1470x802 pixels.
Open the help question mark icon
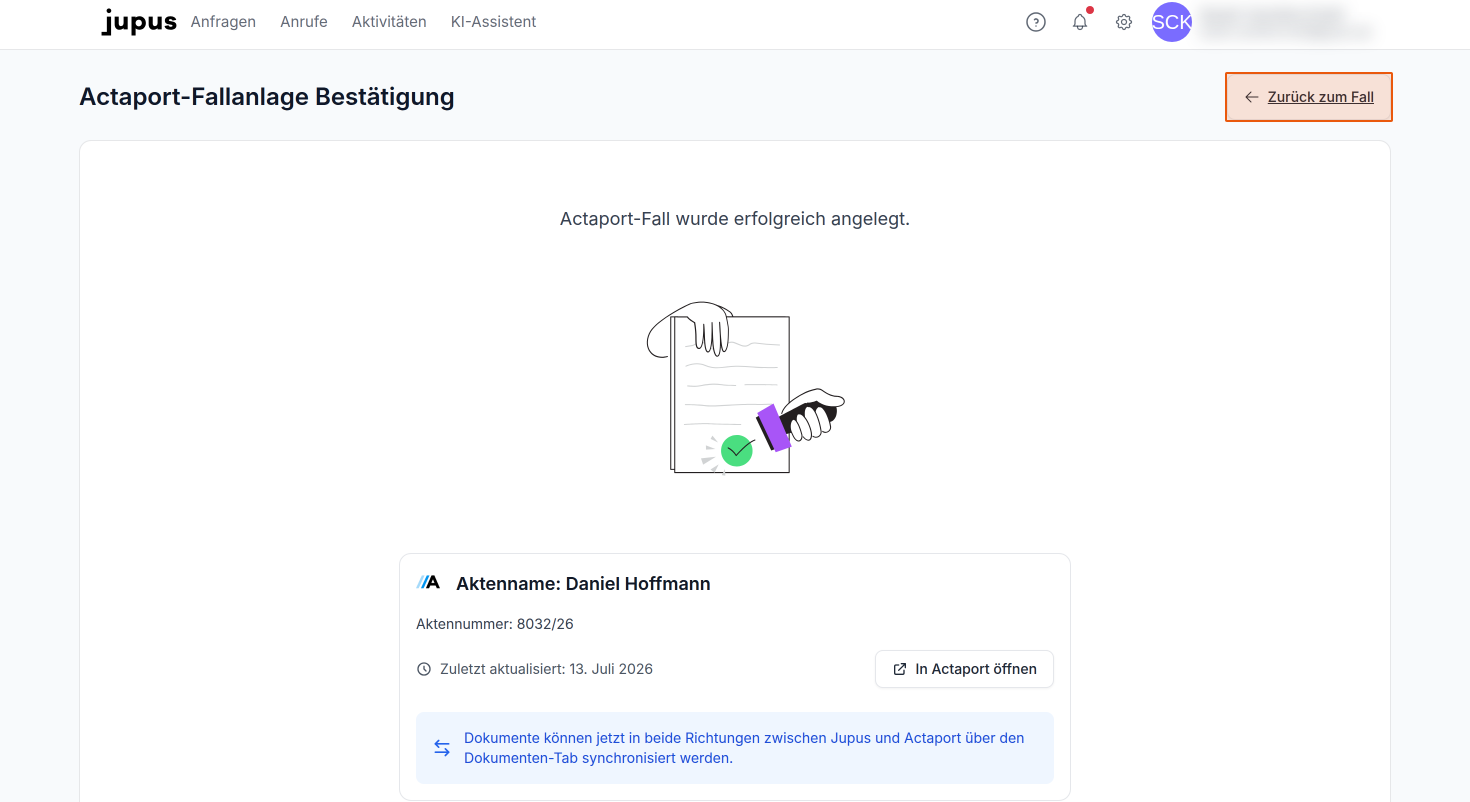coord(1036,22)
